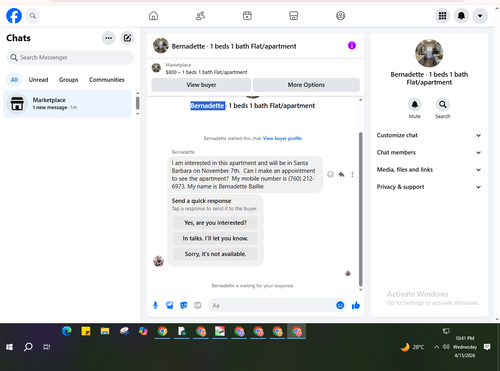Click the Aa message input field
The height and width of the screenshot is (371, 500).
[272, 305]
